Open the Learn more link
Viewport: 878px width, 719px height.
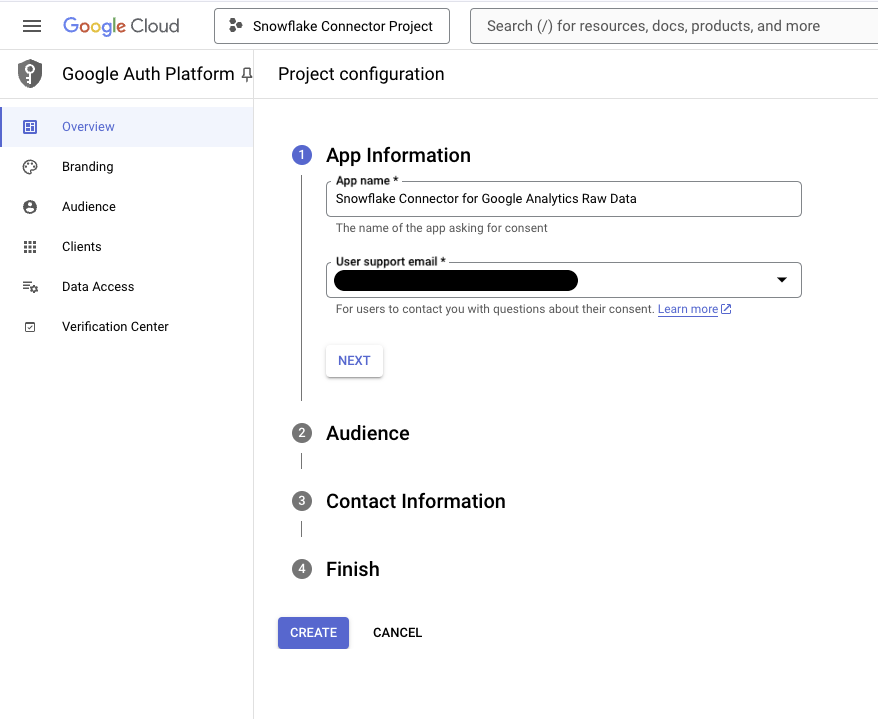click(688, 309)
